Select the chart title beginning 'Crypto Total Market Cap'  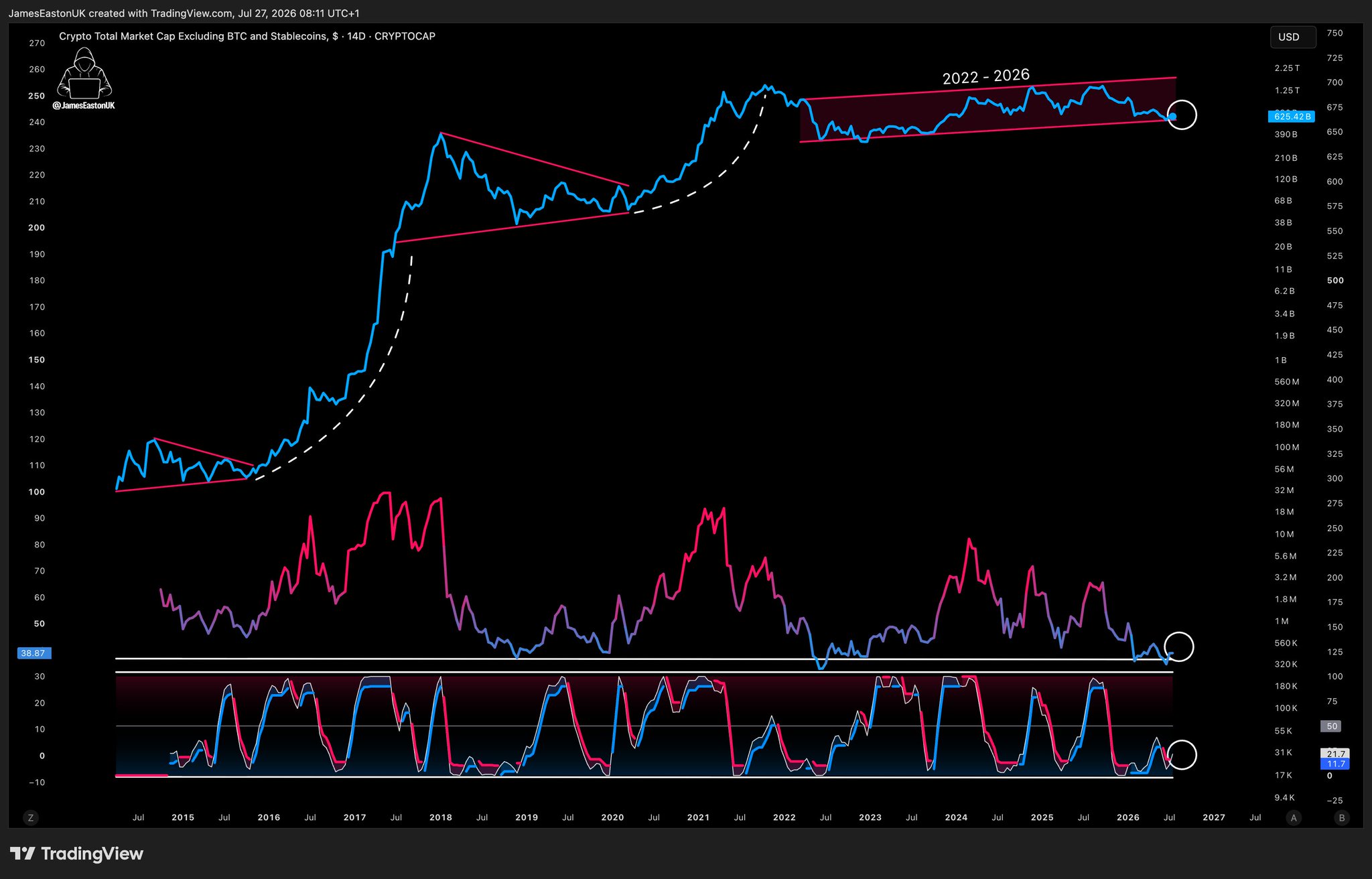[247, 36]
